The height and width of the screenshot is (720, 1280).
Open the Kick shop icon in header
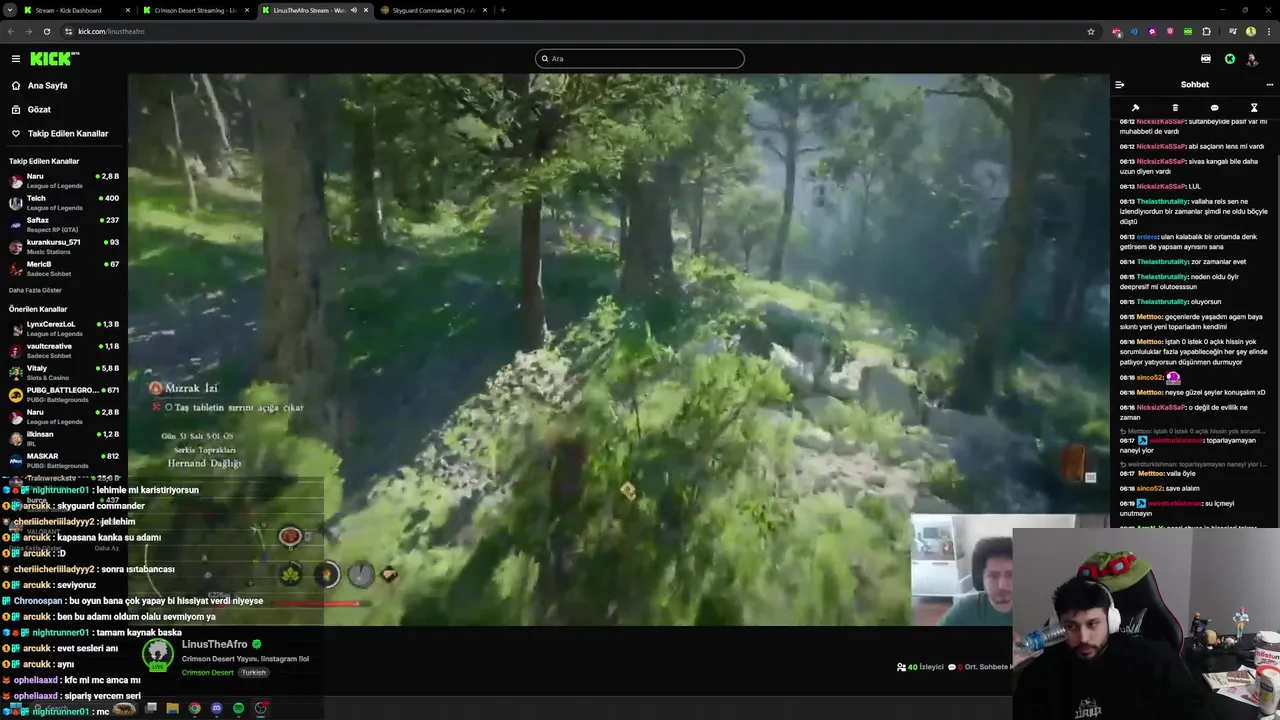tap(1206, 59)
